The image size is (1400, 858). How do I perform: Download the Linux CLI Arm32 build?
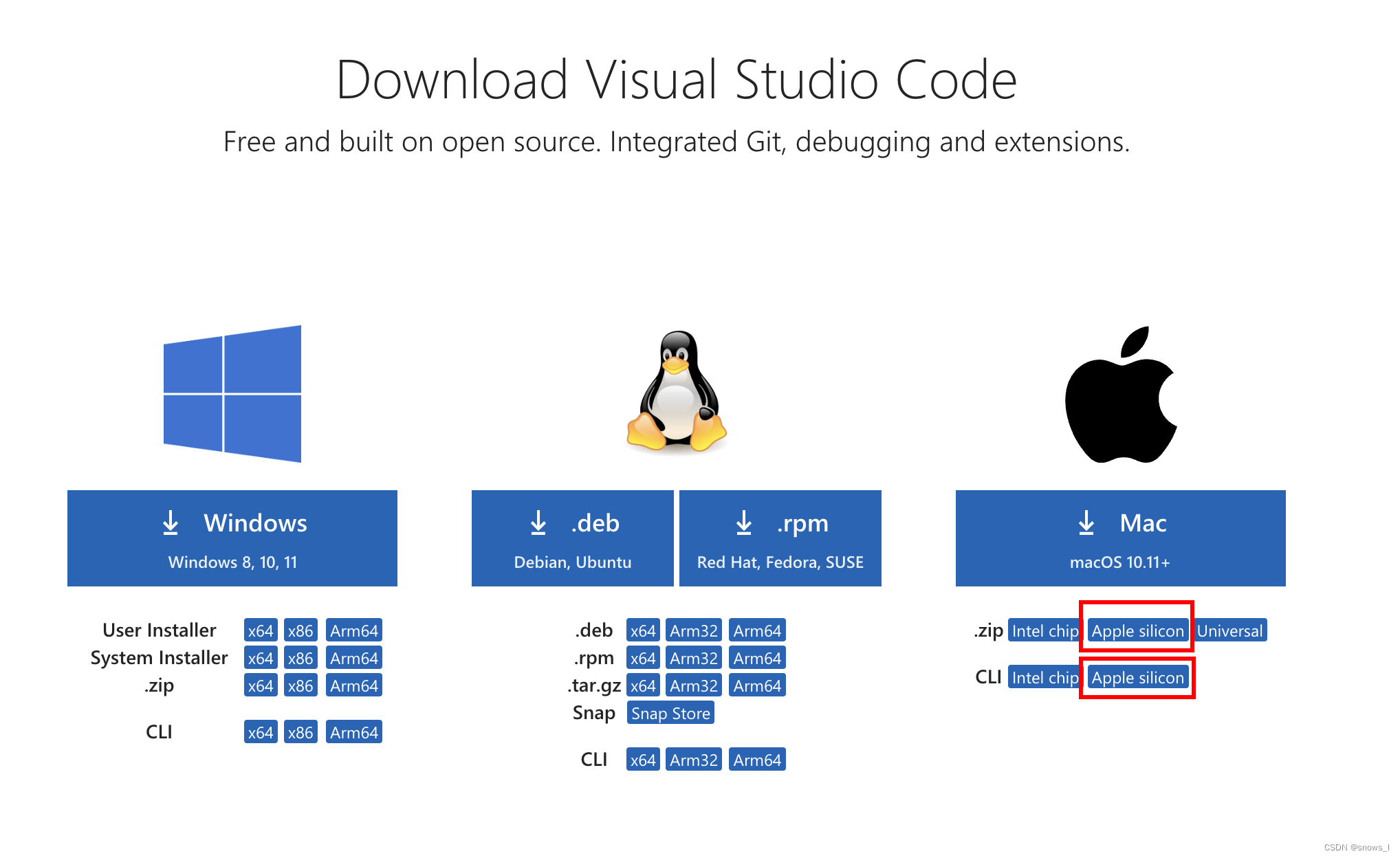point(694,760)
